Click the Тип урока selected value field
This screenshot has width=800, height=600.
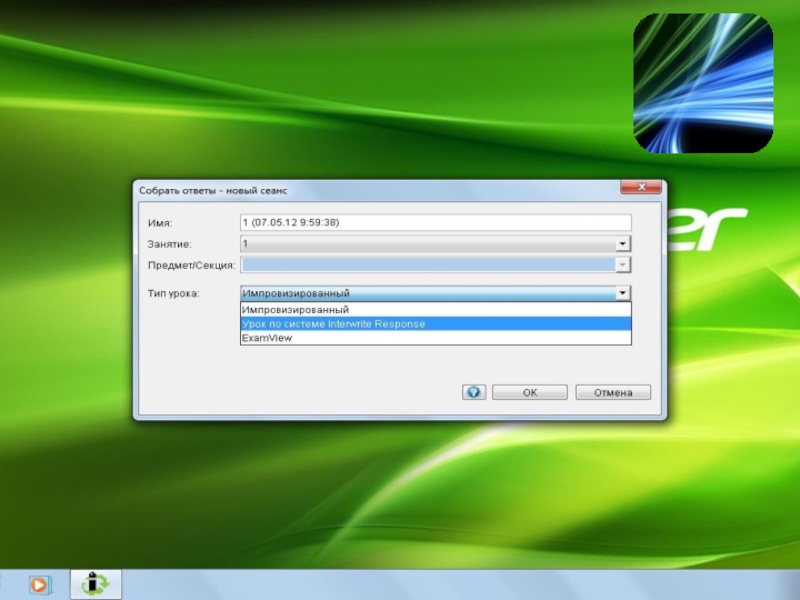point(427,294)
